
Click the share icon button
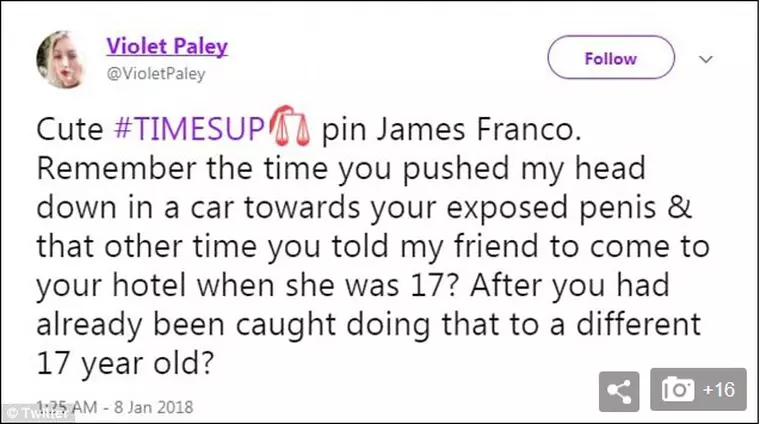[x=619, y=391]
